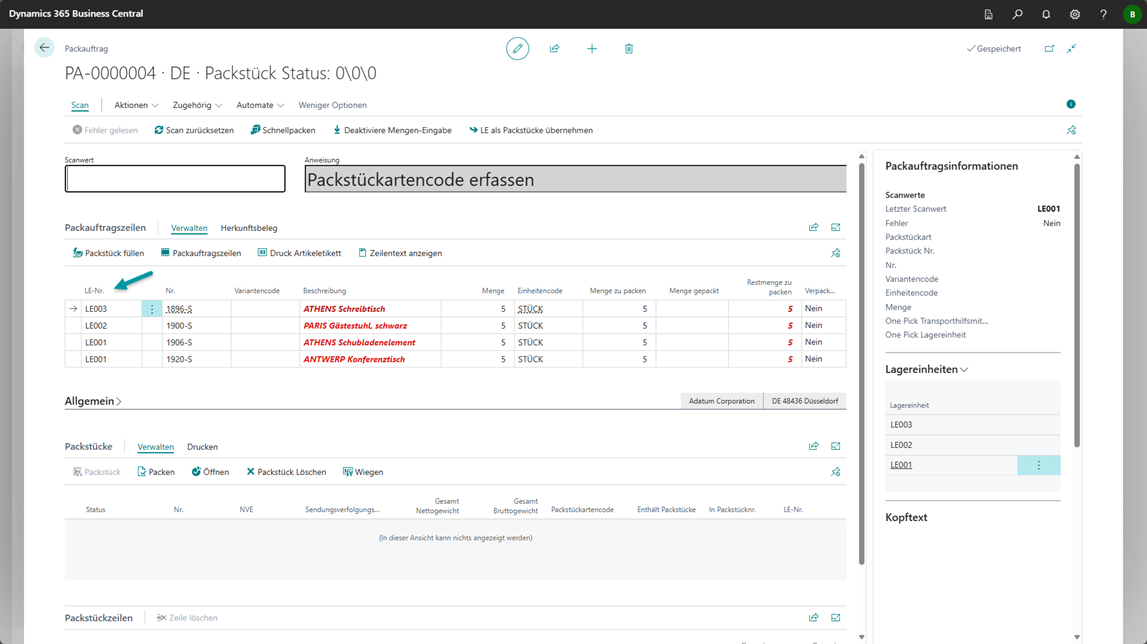The width and height of the screenshot is (1147, 644).
Task: Click the share icon in page header
Action: tap(554, 48)
